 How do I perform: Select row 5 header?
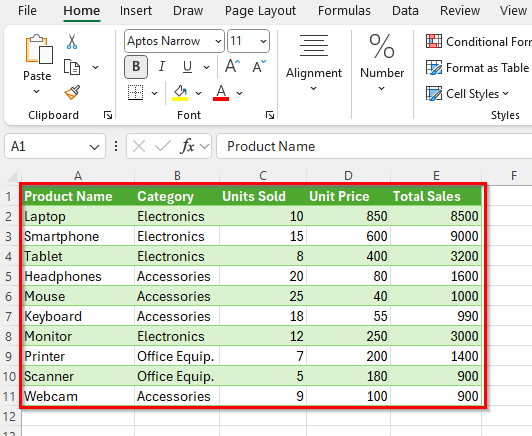click(x=9, y=277)
